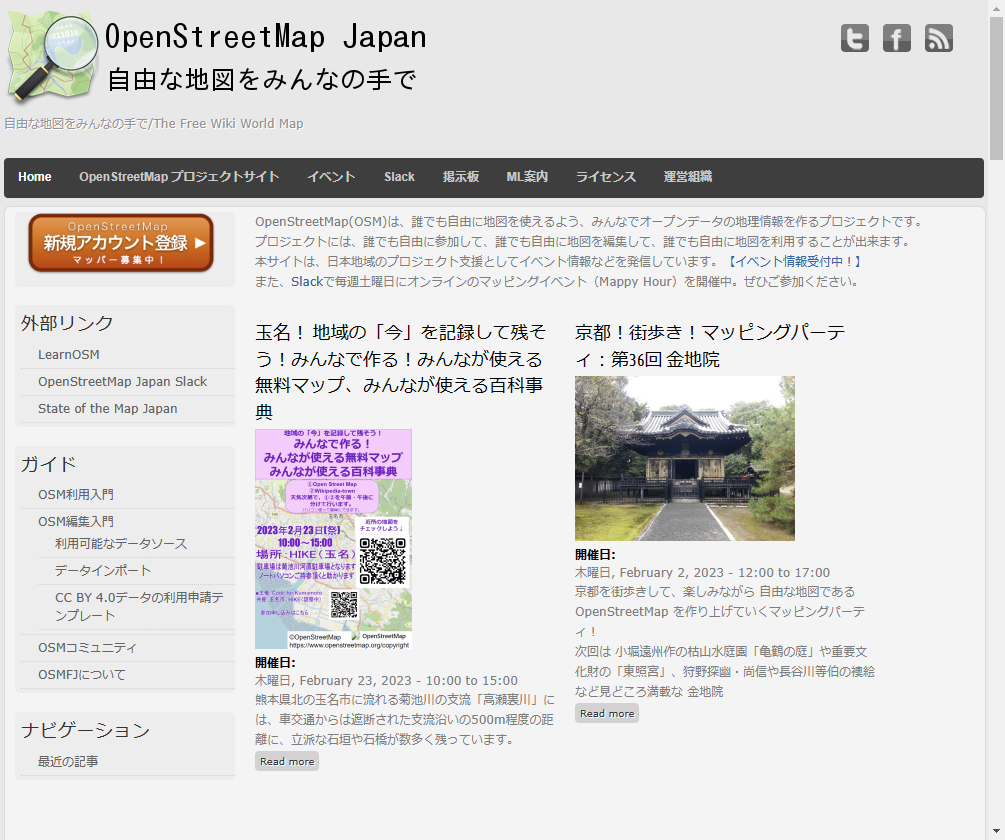Open the LearnOSM external link

click(x=68, y=354)
